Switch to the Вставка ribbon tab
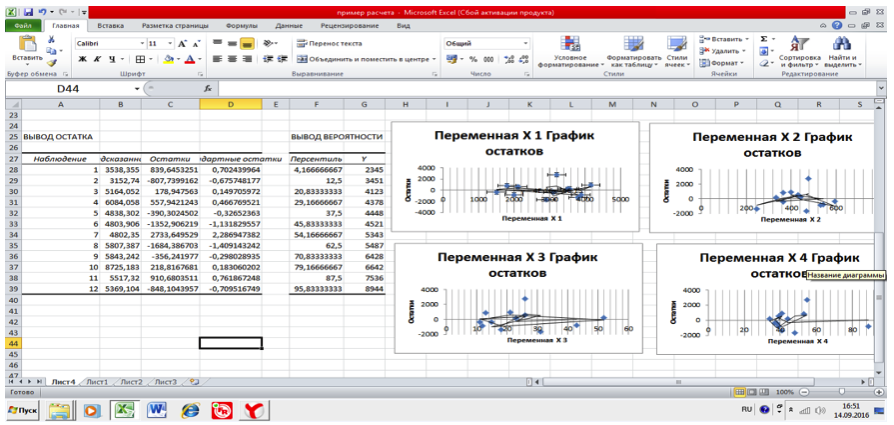This screenshot has height=425, width=894. tap(111, 26)
